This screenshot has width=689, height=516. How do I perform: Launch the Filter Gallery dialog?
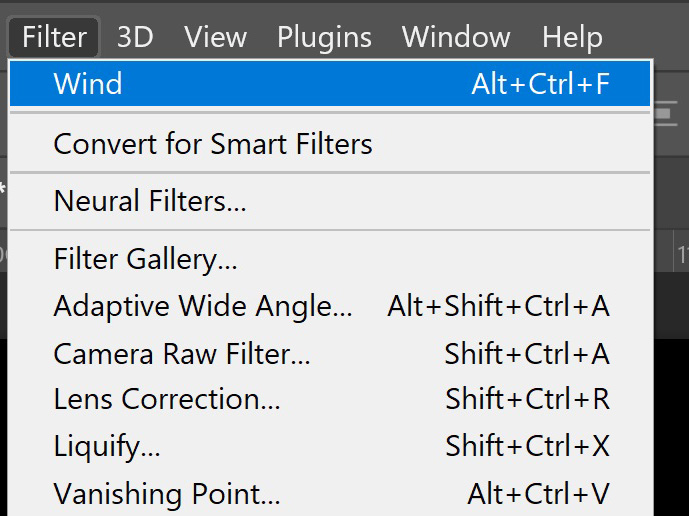[330, 258]
